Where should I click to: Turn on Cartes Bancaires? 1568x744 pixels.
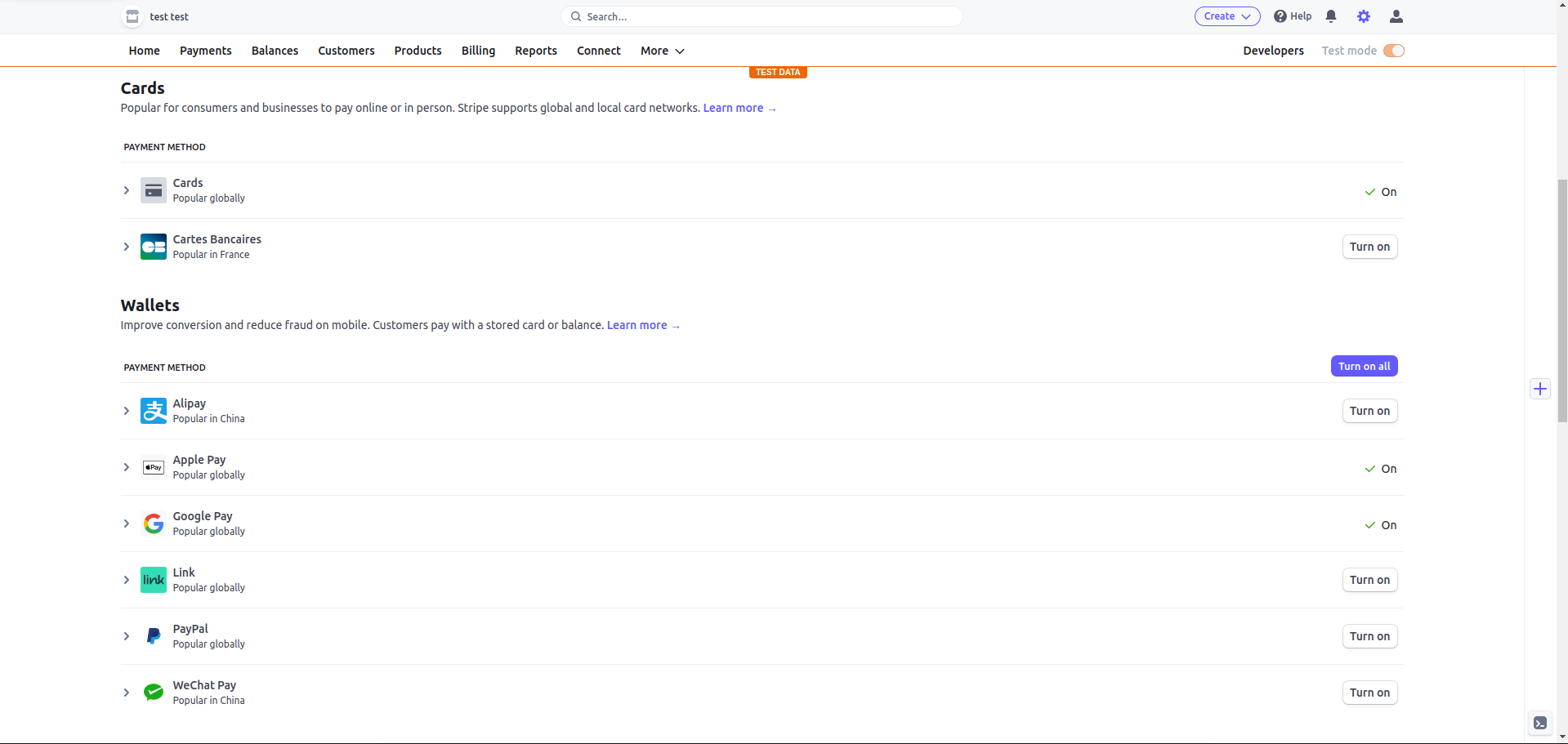1369,247
